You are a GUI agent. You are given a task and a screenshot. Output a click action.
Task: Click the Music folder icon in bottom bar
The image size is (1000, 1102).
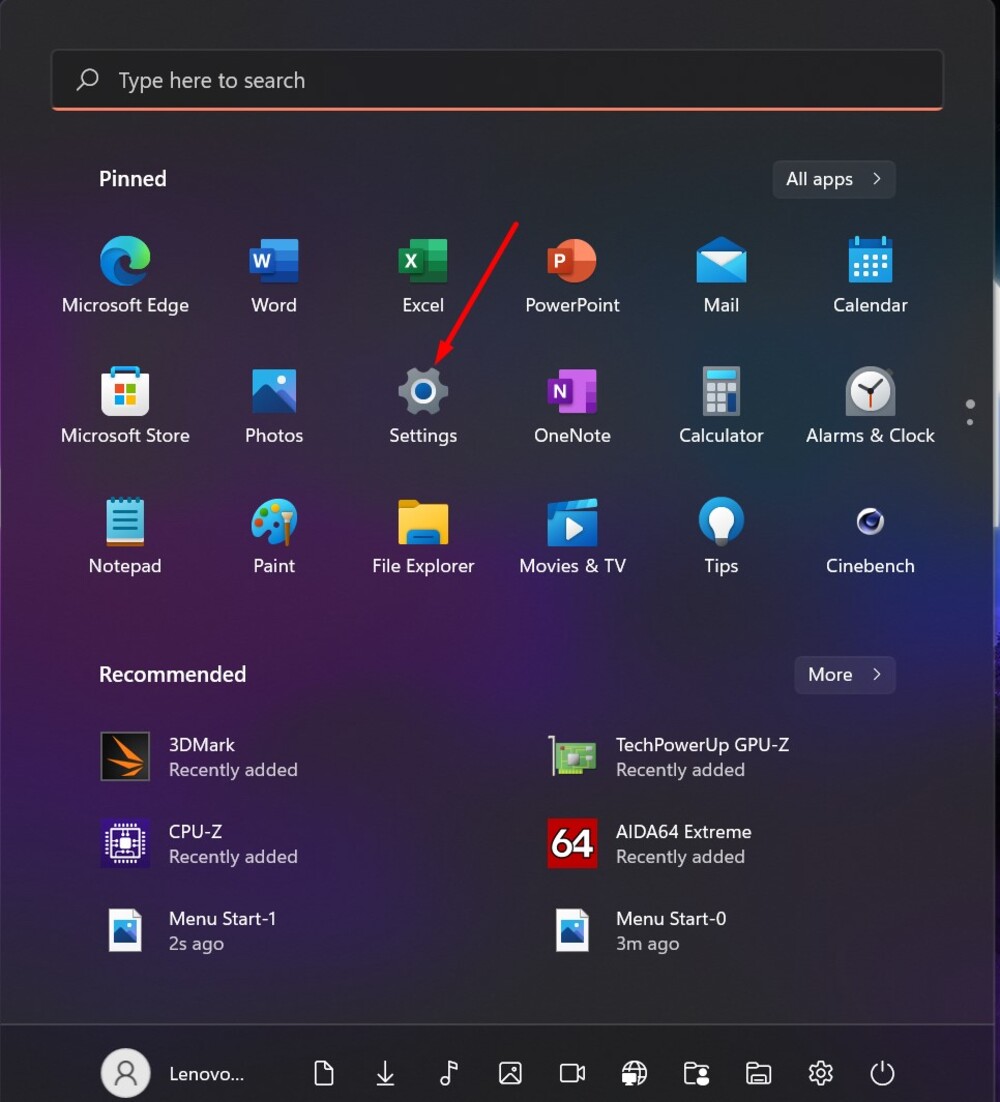click(448, 1073)
